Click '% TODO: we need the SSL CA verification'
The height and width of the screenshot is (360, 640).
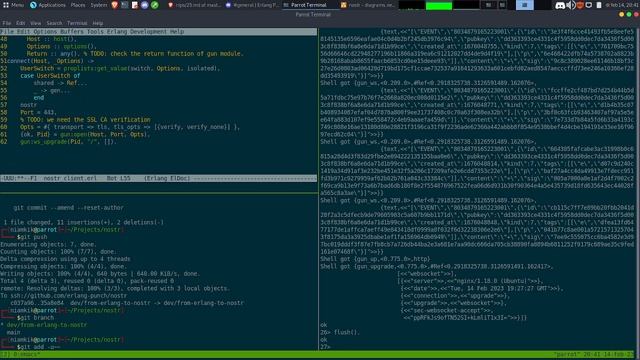(85, 120)
